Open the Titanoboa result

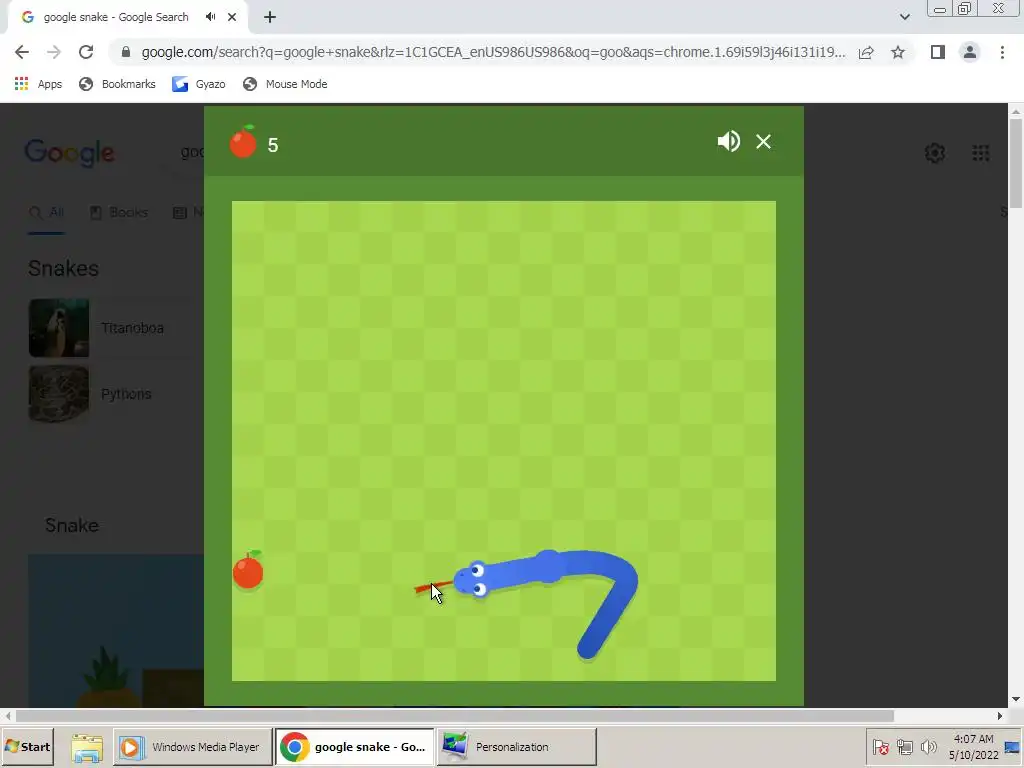coord(133,328)
